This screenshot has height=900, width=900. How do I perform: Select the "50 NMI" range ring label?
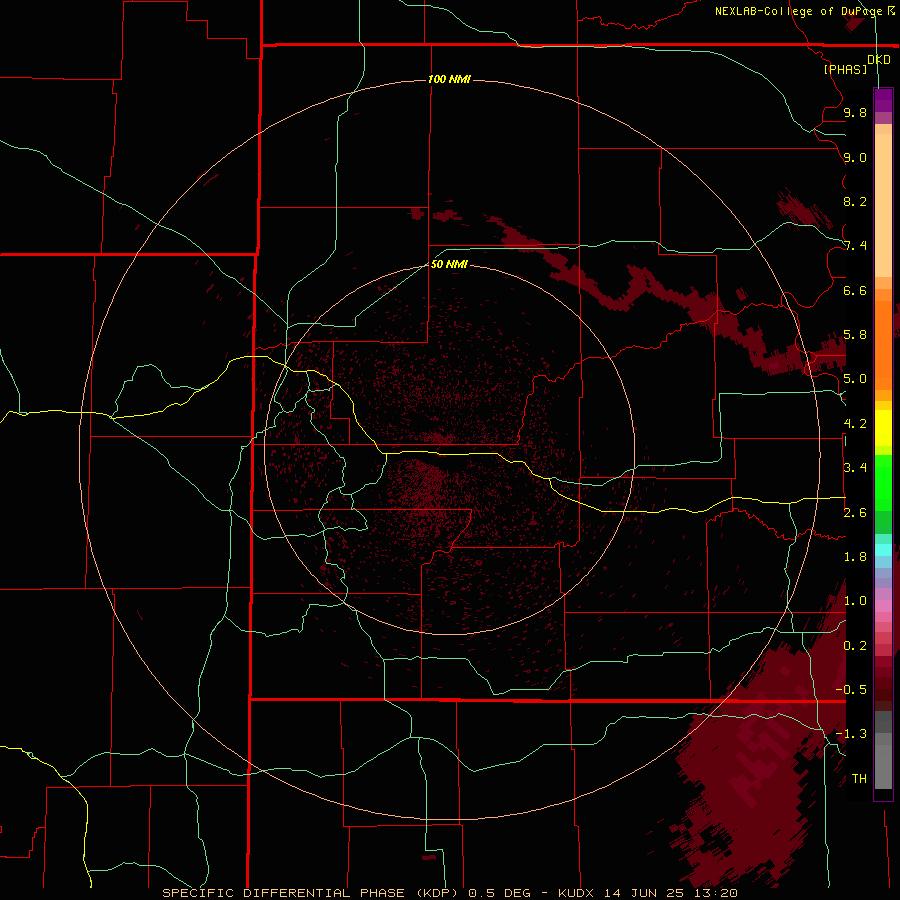[449, 264]
